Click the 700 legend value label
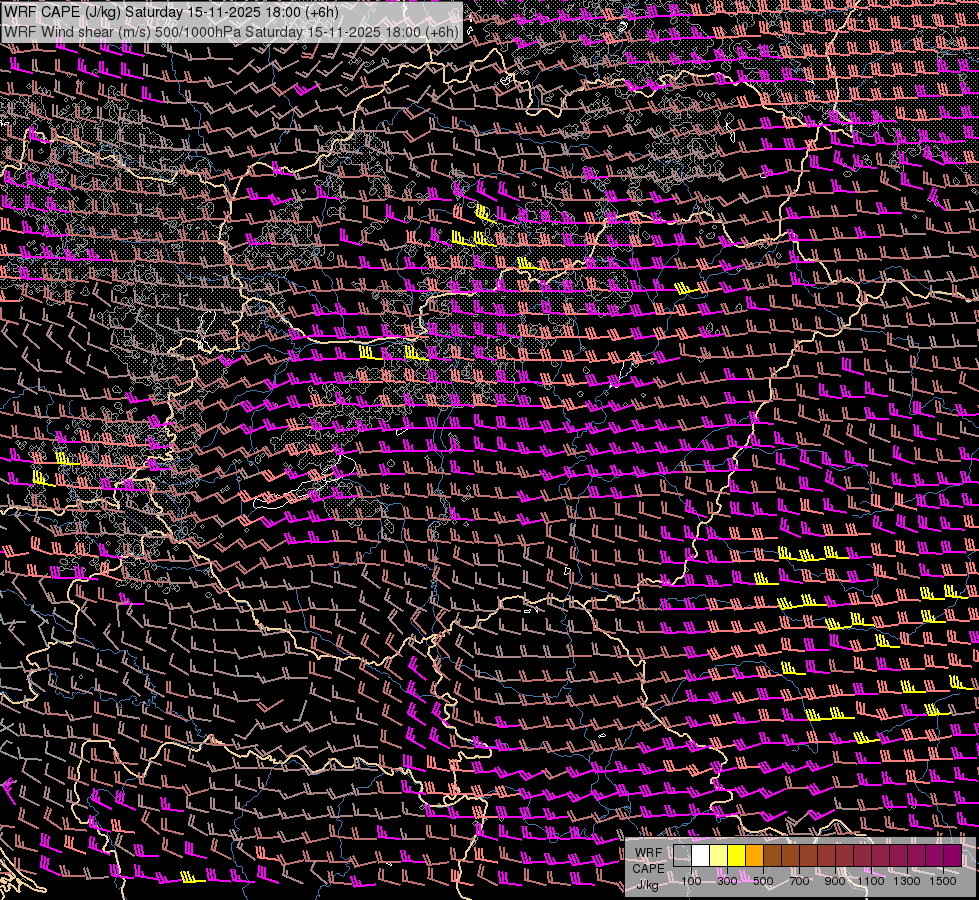The width and height of the screenshot is (979, 900). pyautogui.click(x=799, y=881)
